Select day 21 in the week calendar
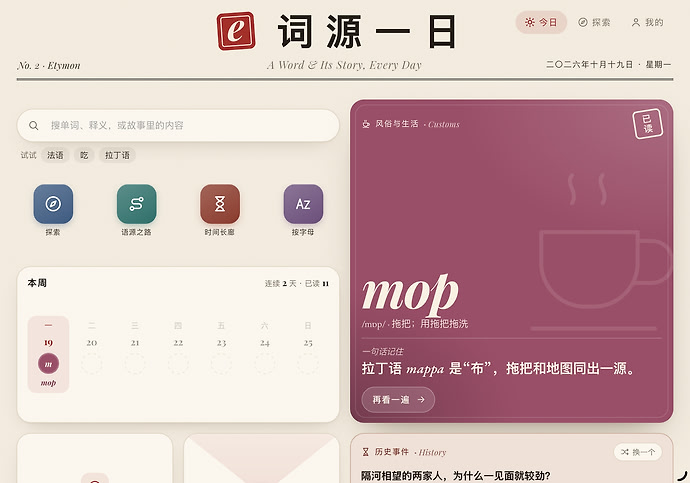This screenshot has width=690, height=483. tap(135, 348)
